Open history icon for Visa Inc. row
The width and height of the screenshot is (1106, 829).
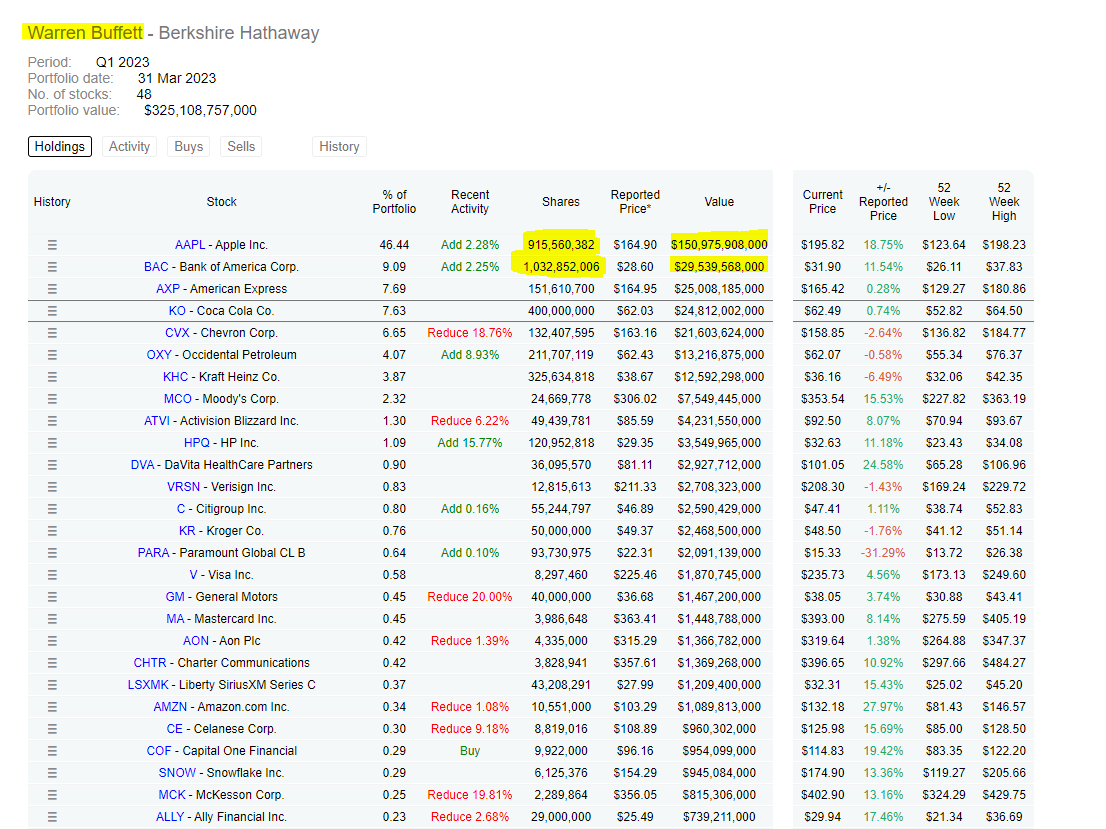coord(52,575)
